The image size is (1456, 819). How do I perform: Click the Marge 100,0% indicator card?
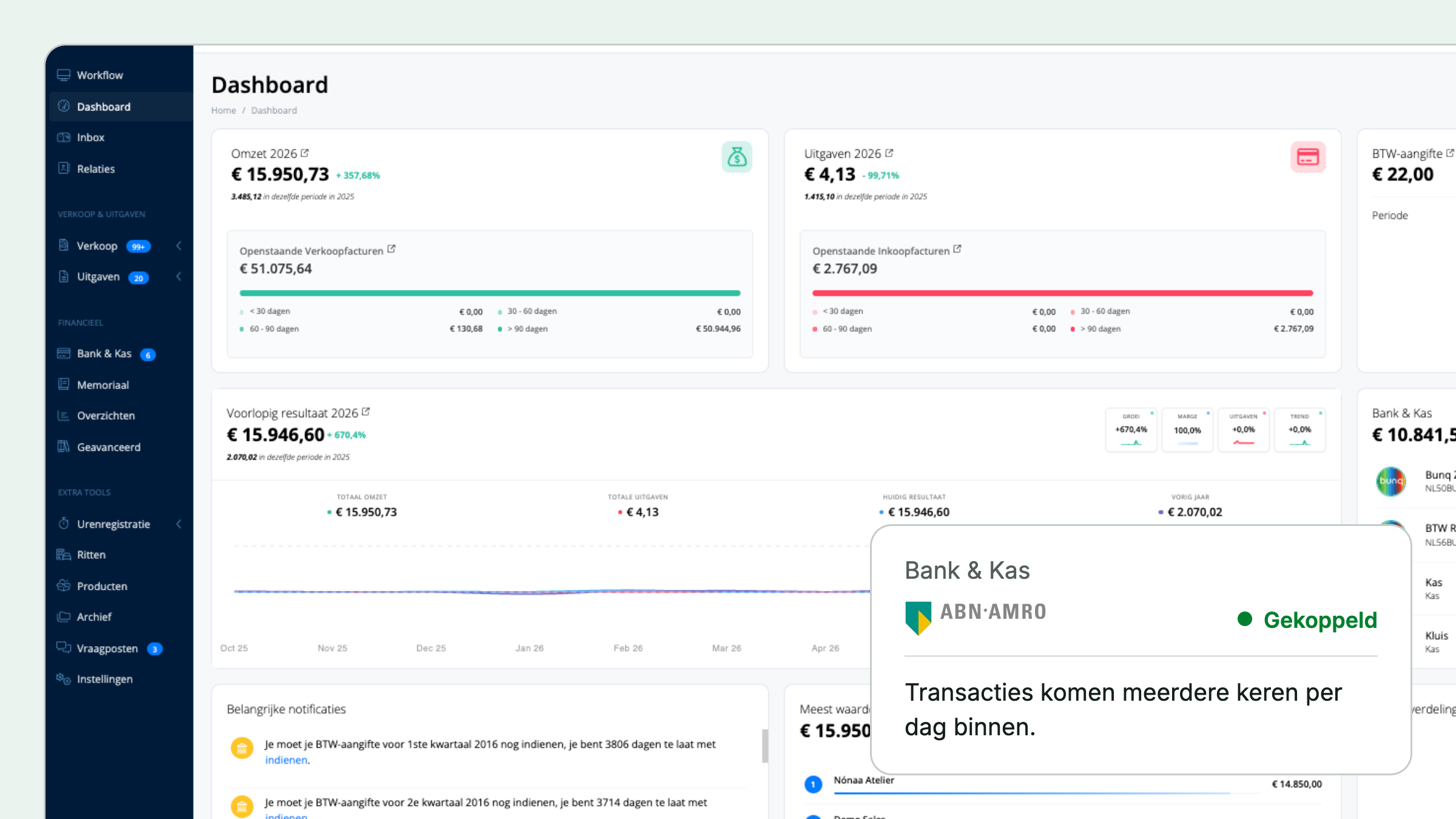pos(1187,430)
